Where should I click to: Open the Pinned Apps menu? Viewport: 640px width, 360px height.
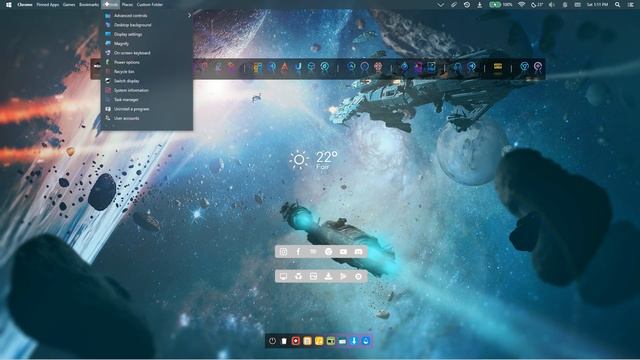[x=47, y=5]
